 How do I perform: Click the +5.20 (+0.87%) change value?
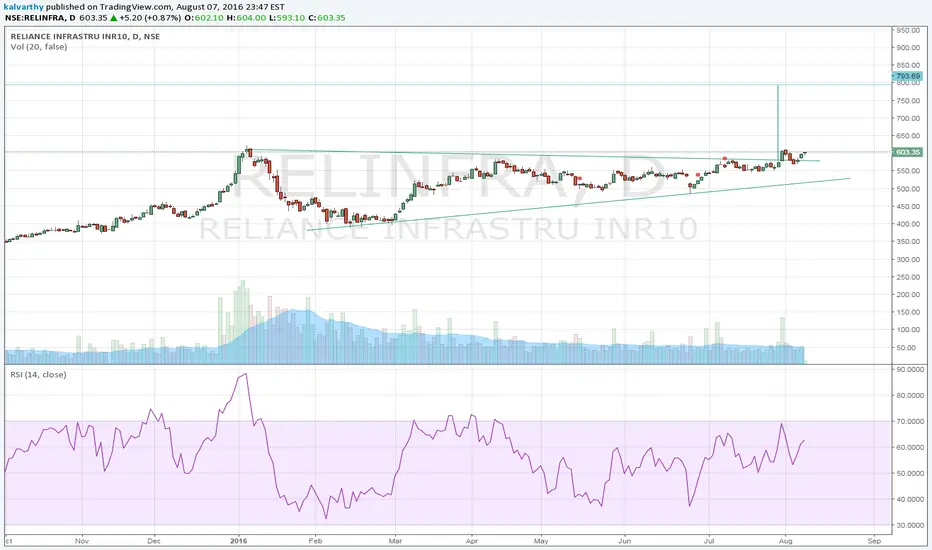pyautogui.click(x=150, y=18)
